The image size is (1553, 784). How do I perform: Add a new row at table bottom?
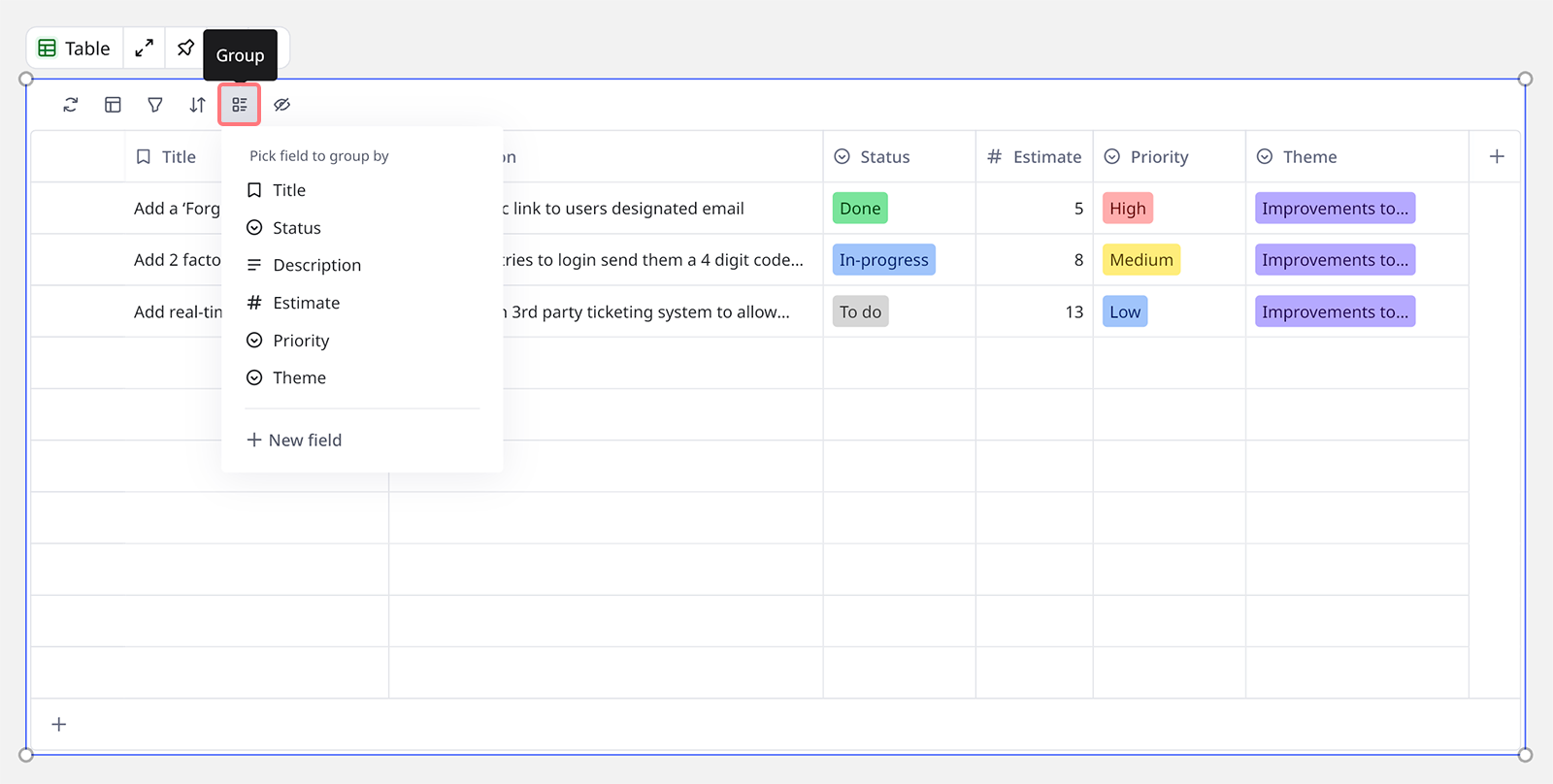point(59,725)
